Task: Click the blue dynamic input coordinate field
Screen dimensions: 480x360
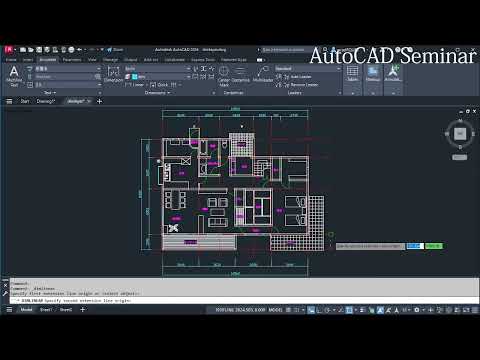Action: pyautogui.click(x=415, y=246)
